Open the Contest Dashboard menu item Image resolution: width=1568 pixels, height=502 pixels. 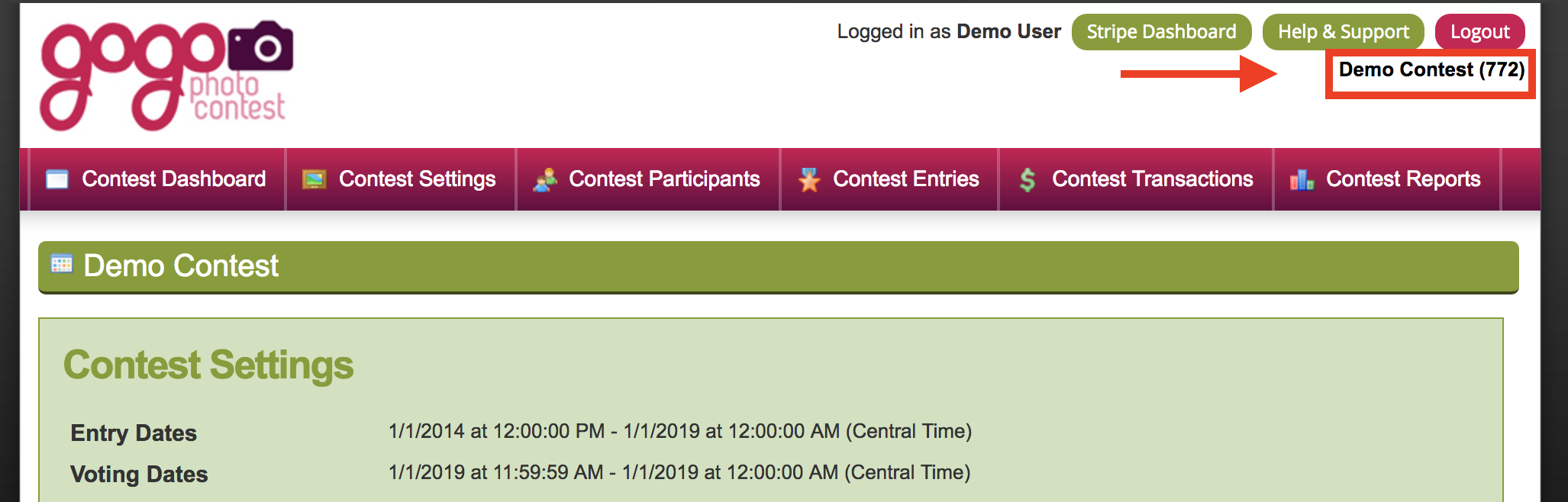point(157,179)
